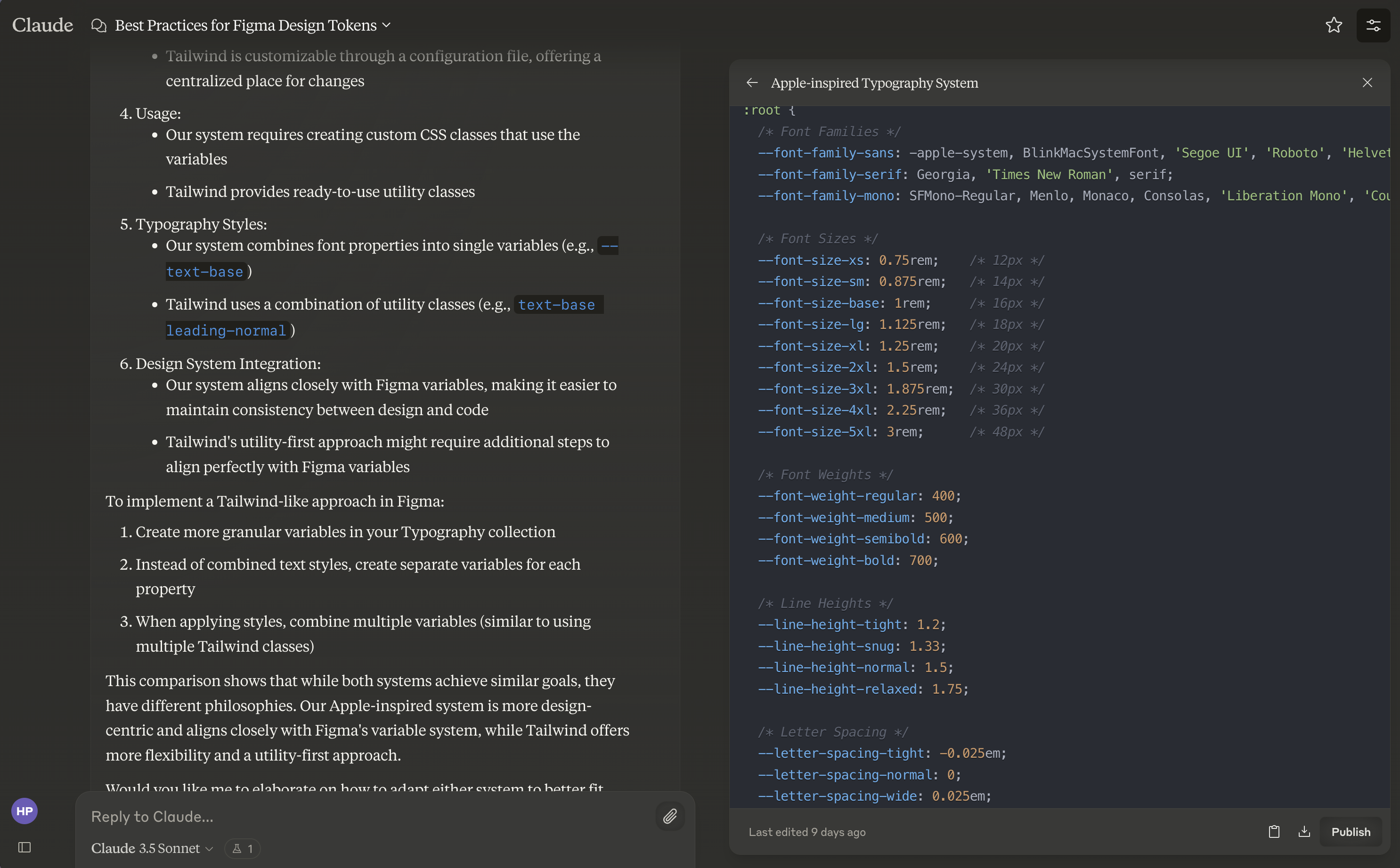Focus the Reply to Claude input
Viewport: 1400px width, 868px height.
[367, 816]
